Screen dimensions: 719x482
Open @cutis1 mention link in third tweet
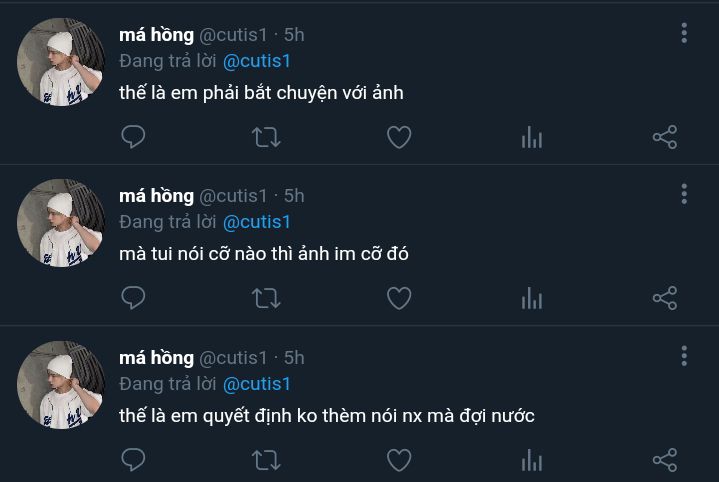click(256, 384)
